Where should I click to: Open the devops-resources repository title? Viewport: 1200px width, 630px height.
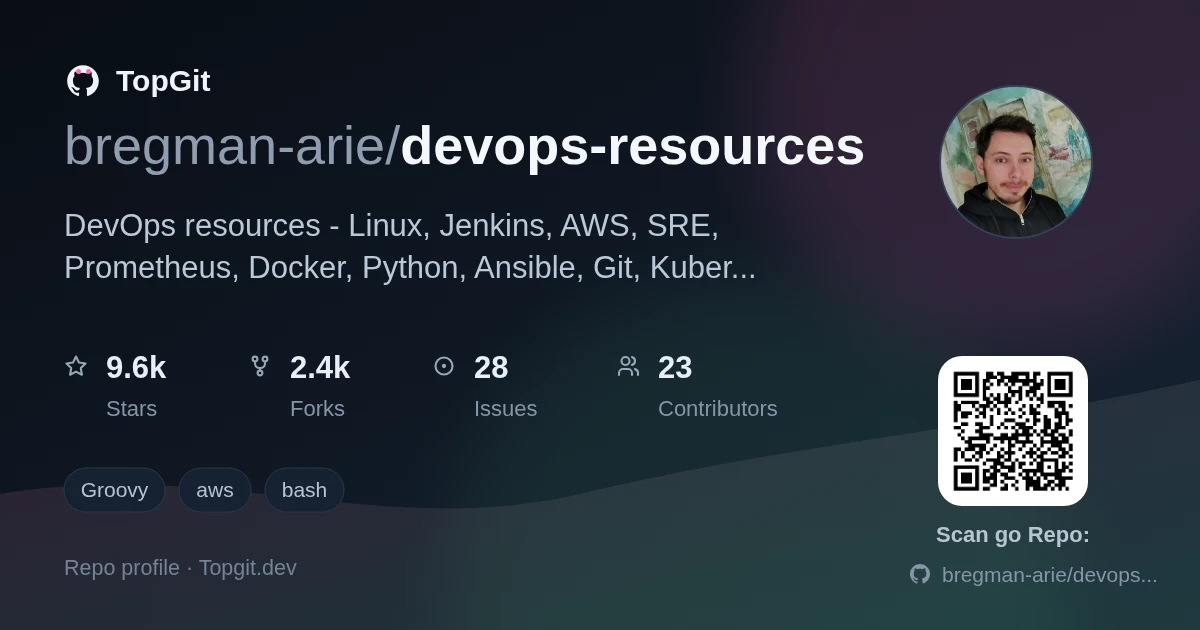click(632, 146)
